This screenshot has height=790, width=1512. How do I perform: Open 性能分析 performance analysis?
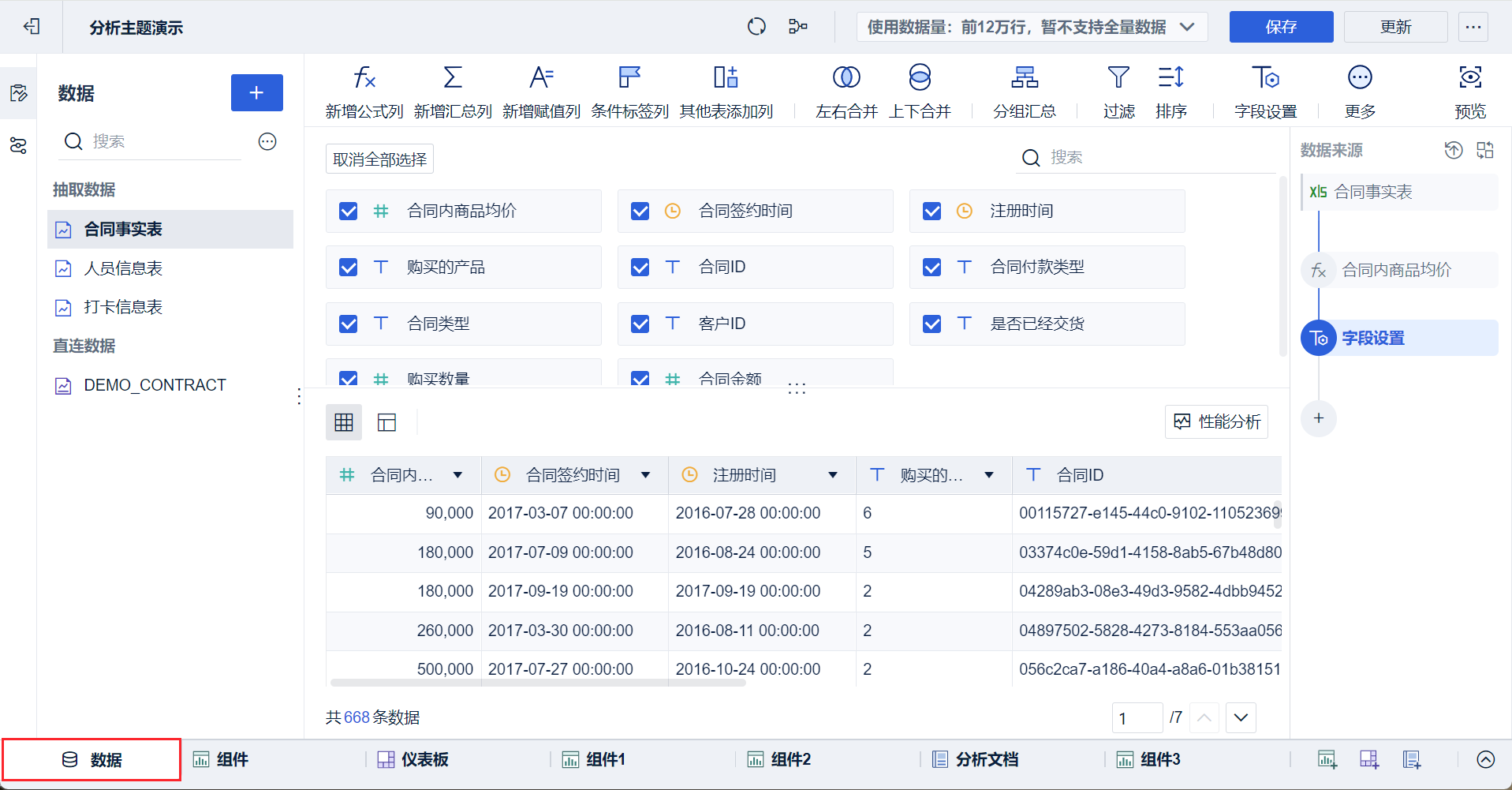[1216, 421]
